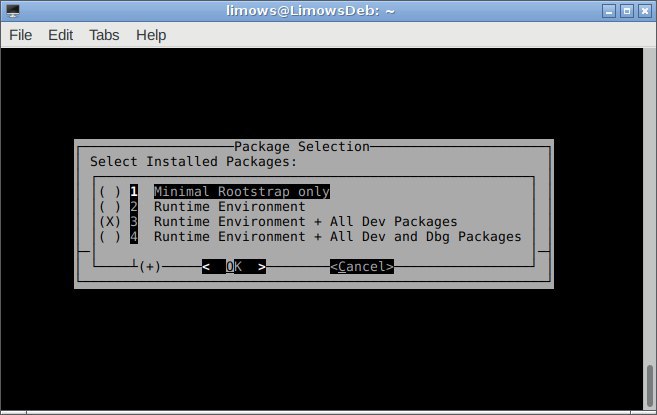Click the Cancel button in dialog
The width and height of the screenshot is (657, 415).
(362, 267)
